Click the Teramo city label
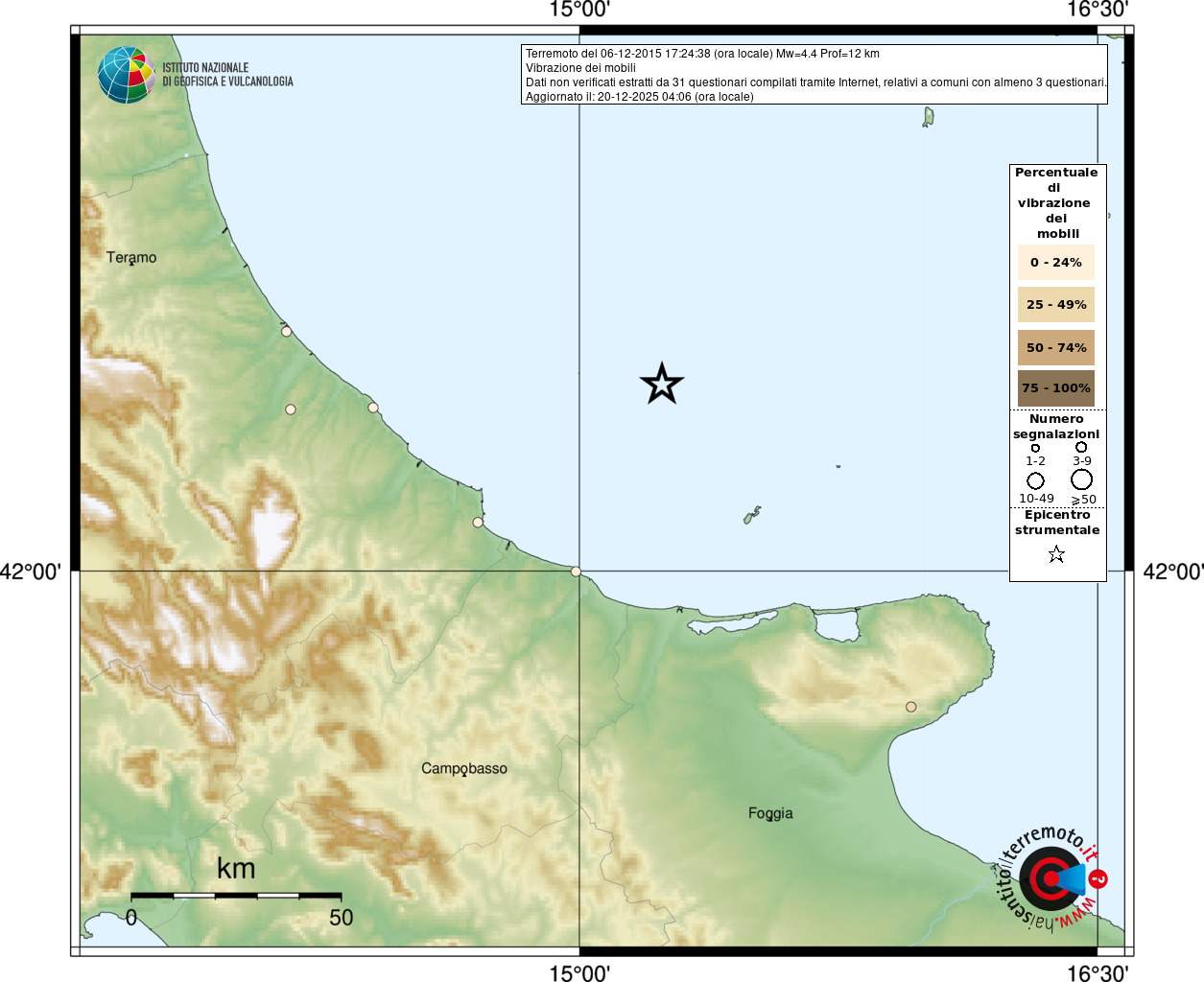1204x982 pixels. pyautogui.click(x=131, y=257)
